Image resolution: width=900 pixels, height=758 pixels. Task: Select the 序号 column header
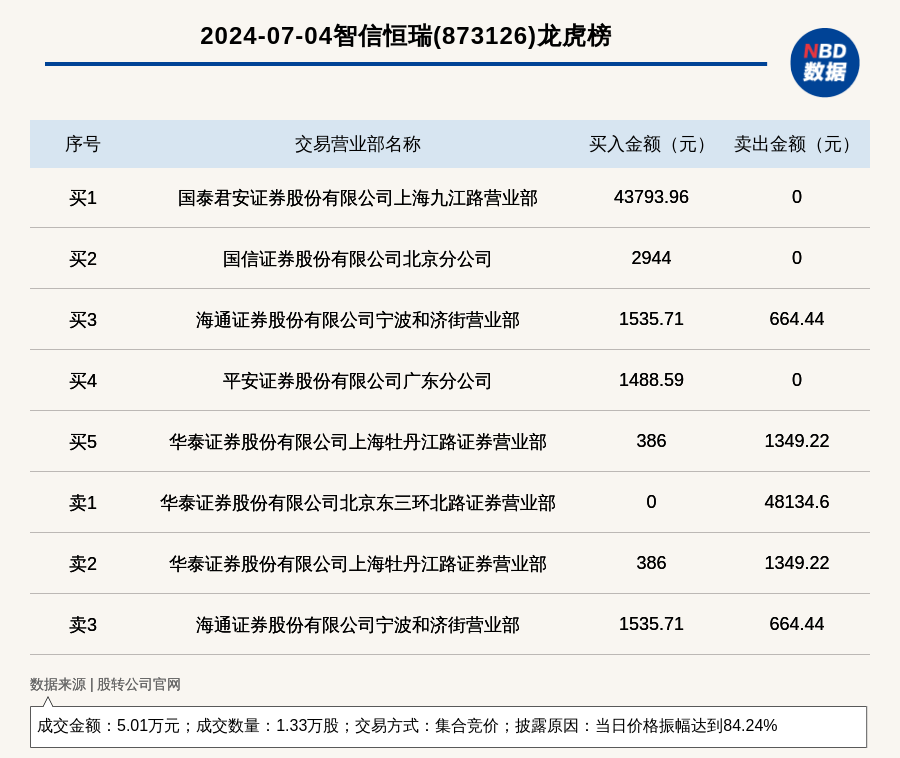tap(83, 144)
